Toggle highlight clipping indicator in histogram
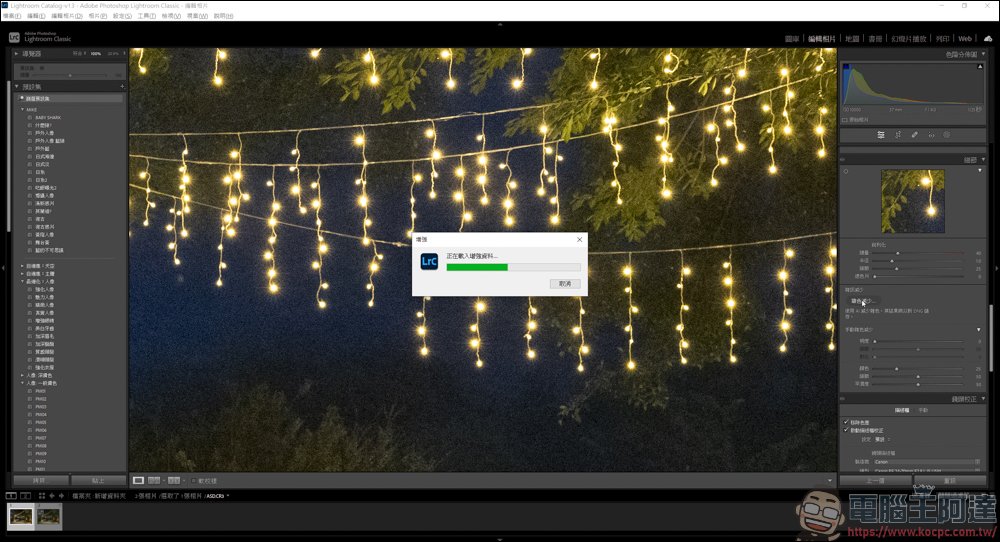Image resolution: width=1000 pixels, height=542 pixels. point(980,66)
